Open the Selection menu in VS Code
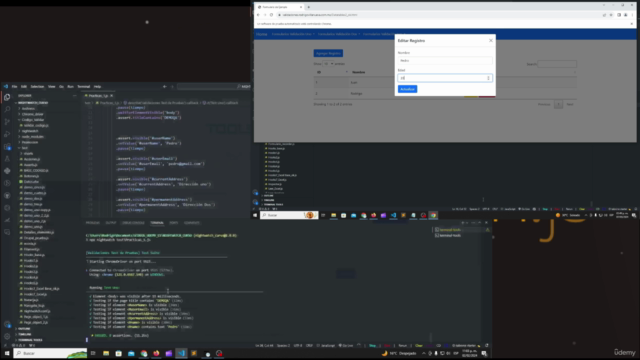 click(37, 87)
